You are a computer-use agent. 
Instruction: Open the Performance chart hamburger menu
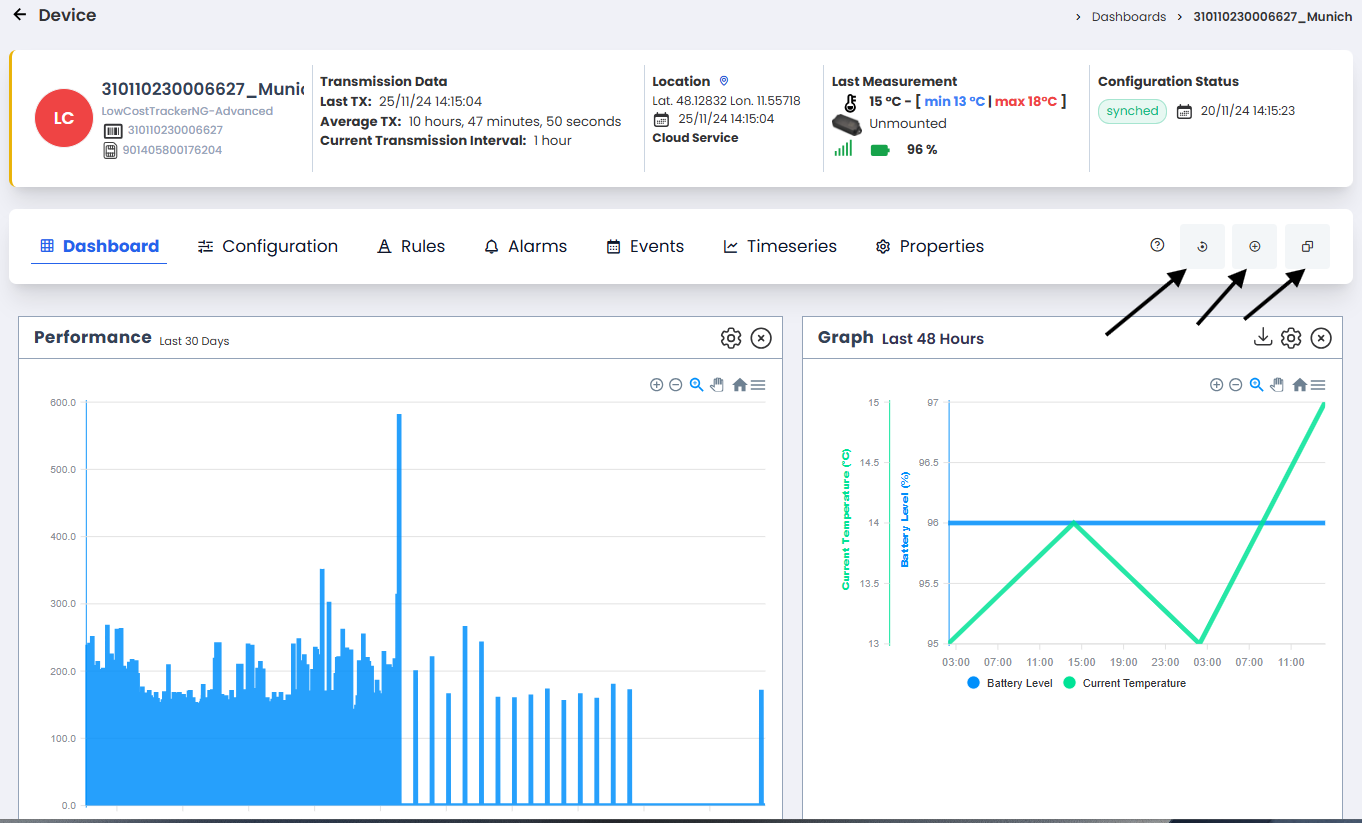tap(758, 385)
